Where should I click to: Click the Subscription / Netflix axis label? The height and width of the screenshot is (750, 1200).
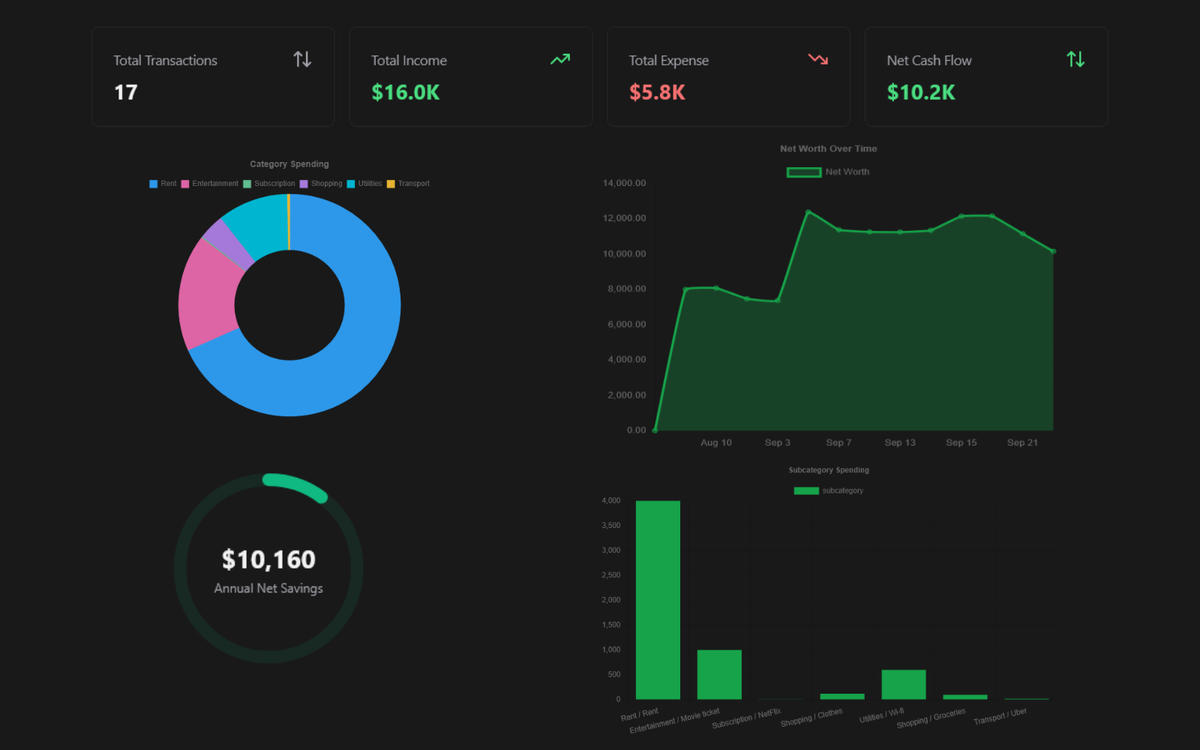747,718
